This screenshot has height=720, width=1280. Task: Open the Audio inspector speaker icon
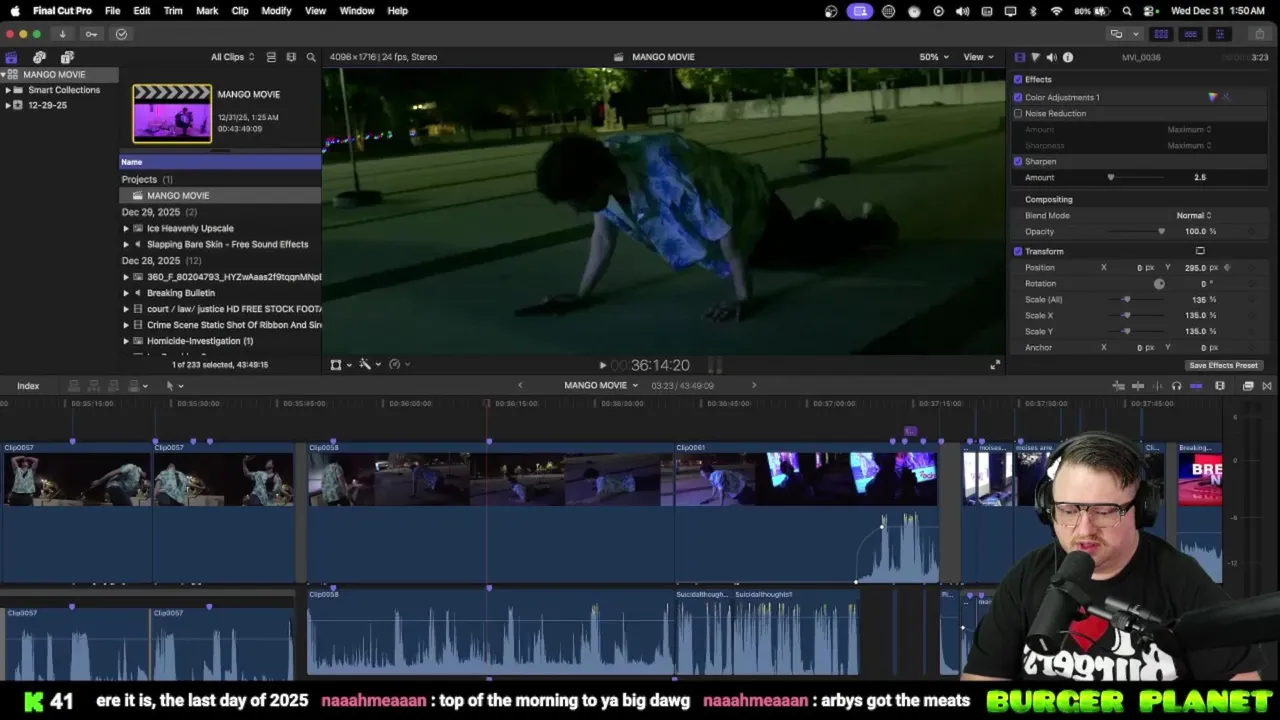1051,57
